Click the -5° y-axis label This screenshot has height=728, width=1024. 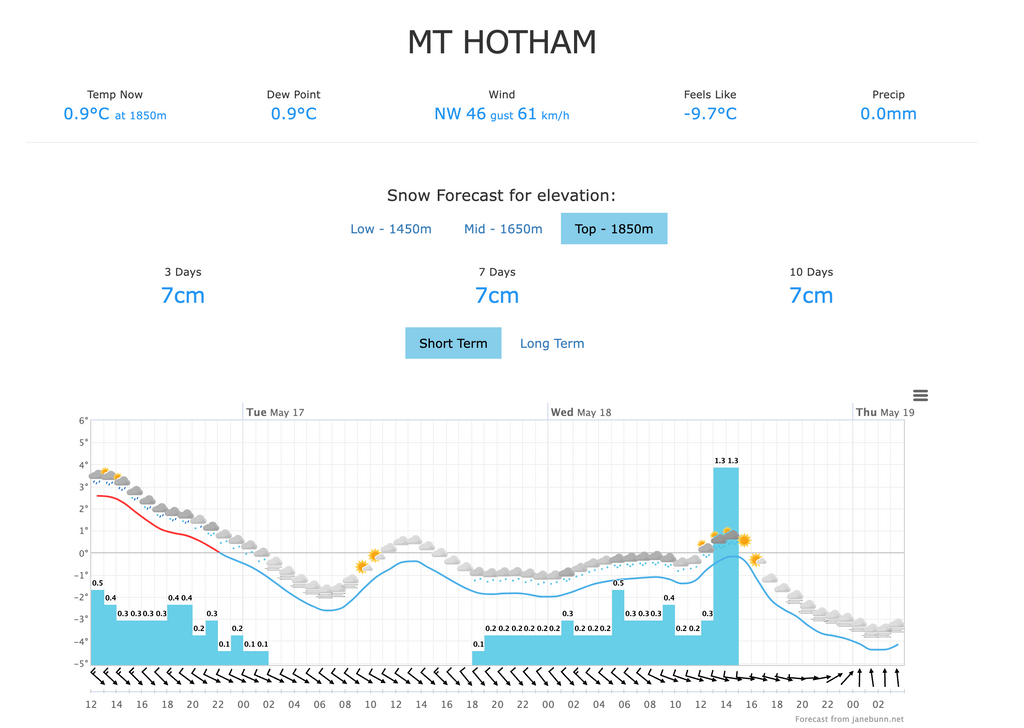[x=82, y=663]
